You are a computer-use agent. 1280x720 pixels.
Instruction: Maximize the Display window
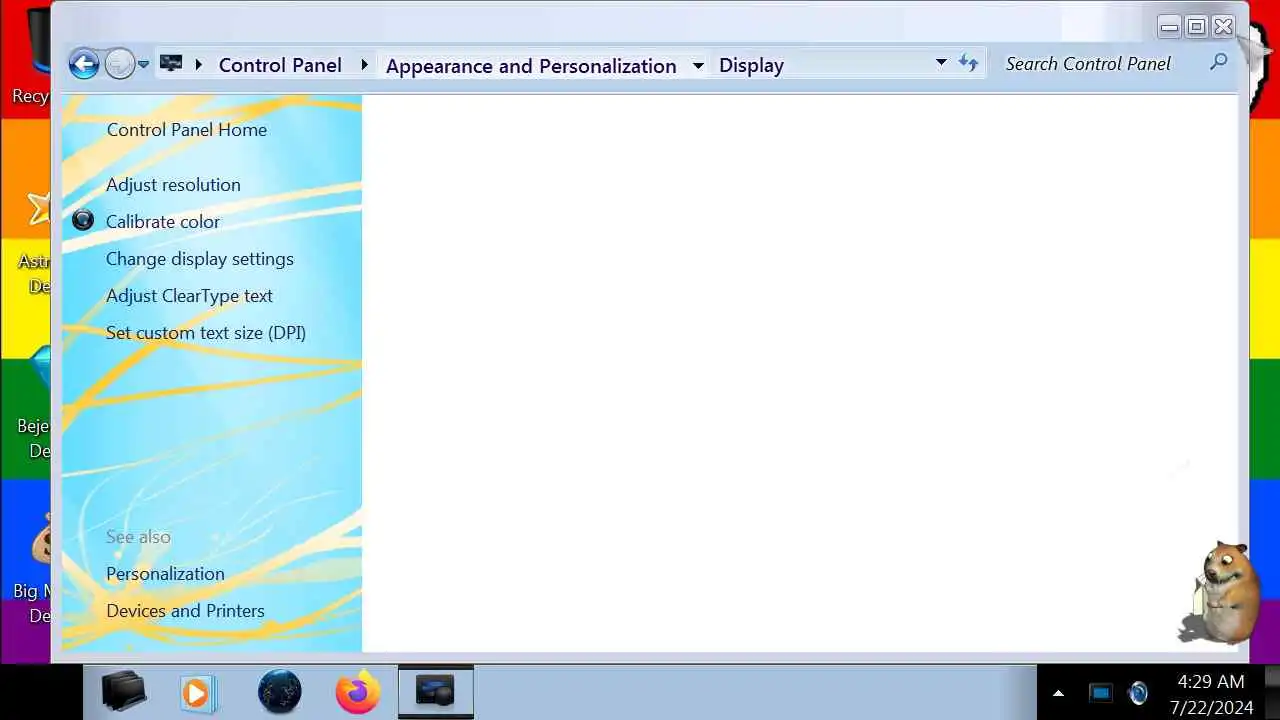point(1196,27)
